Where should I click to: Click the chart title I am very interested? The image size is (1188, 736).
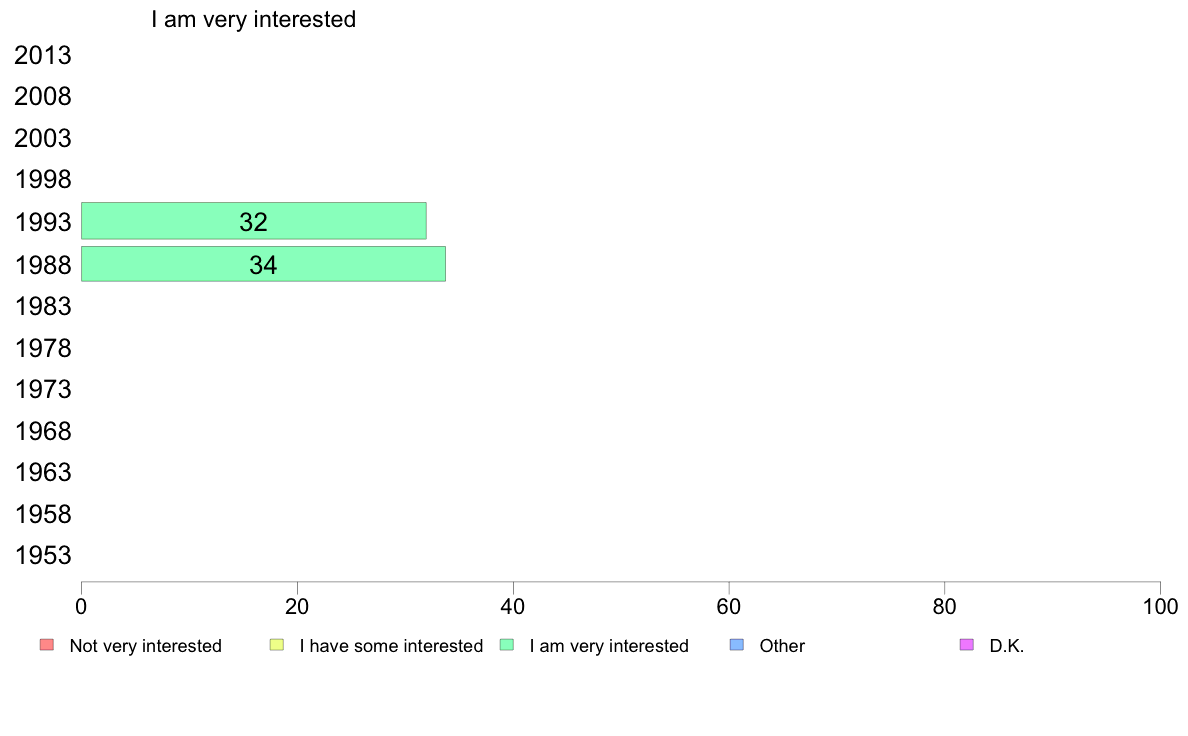253,19
